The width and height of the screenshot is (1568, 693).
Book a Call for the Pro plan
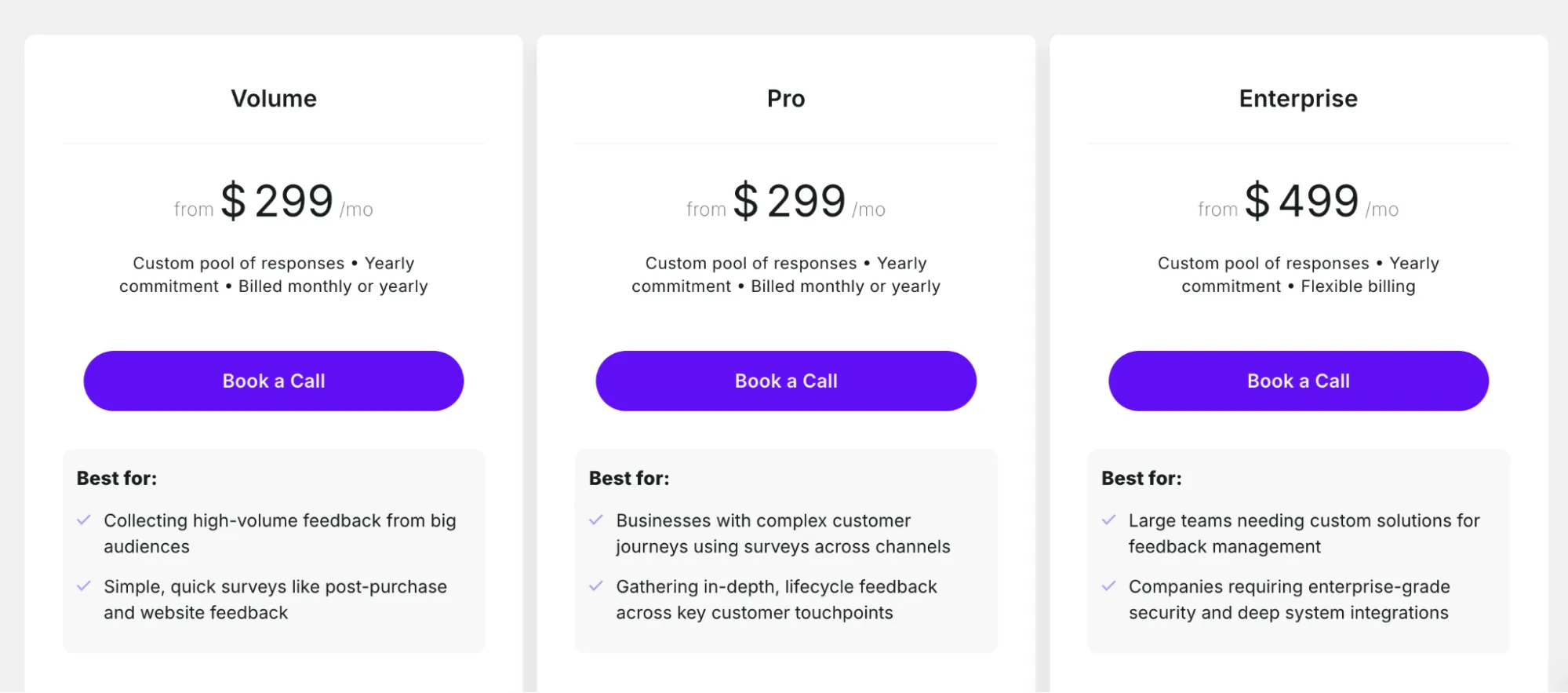coord(785,381)
